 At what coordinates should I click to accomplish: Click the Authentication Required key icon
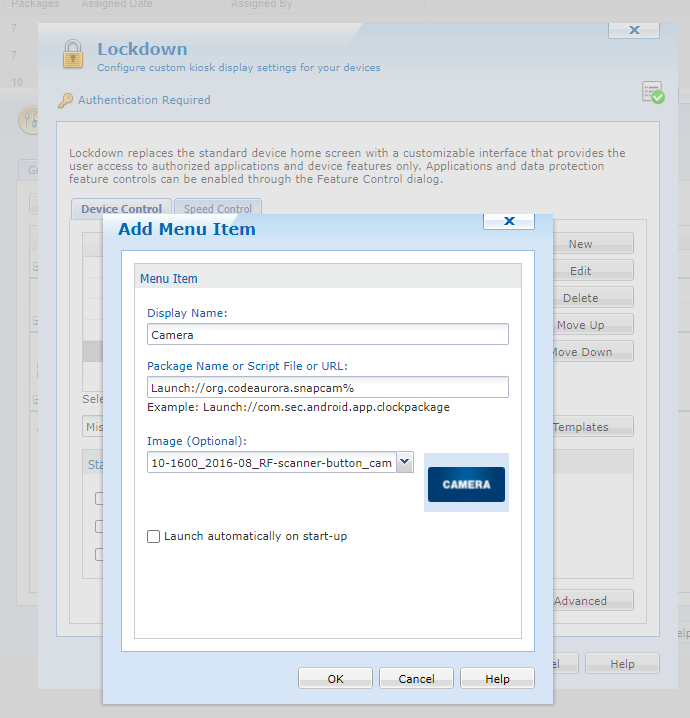coord(66,100)
